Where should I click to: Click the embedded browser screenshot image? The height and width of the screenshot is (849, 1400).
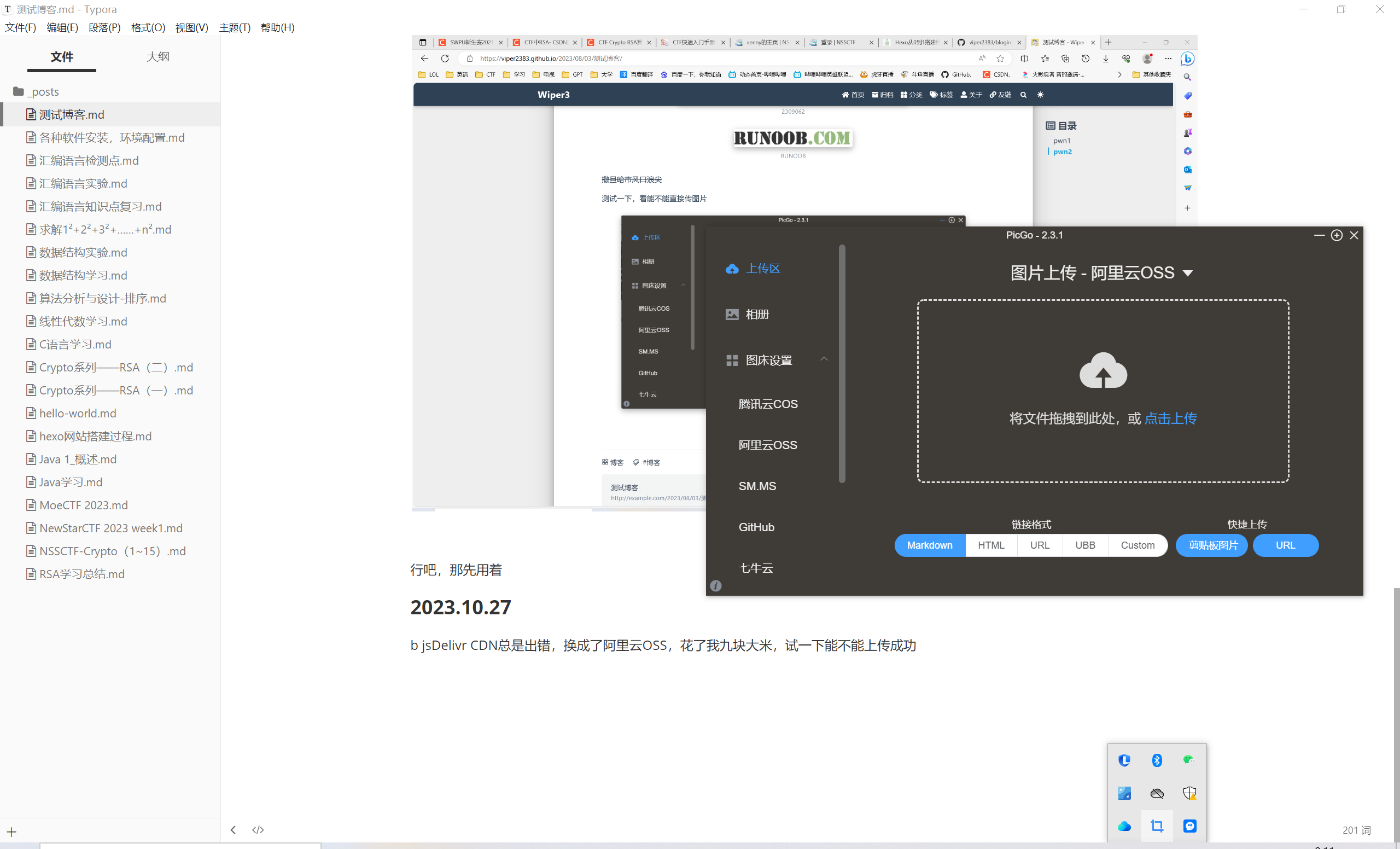click(804, 273)
